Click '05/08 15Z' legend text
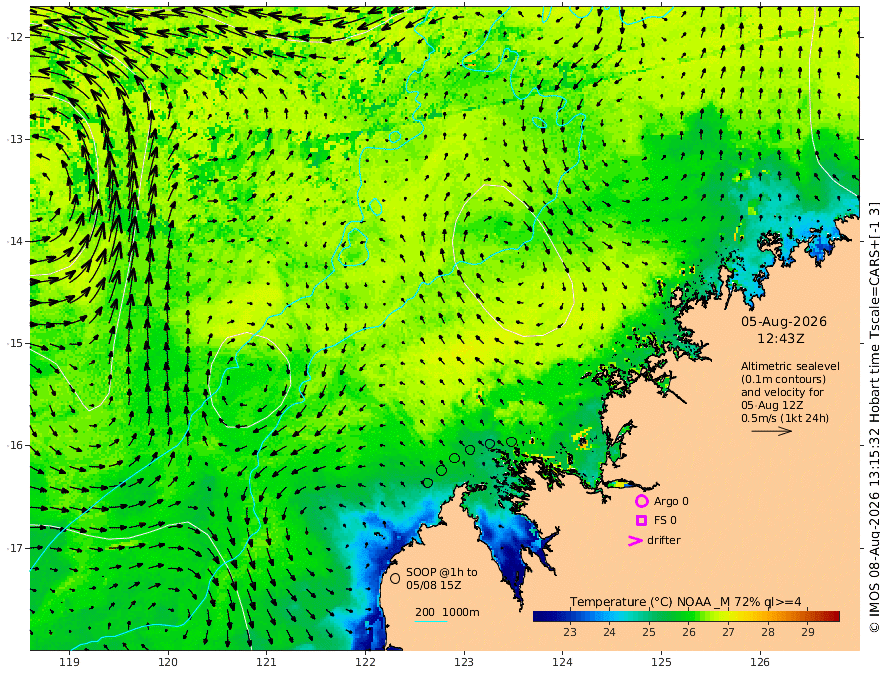 point(433,585)
